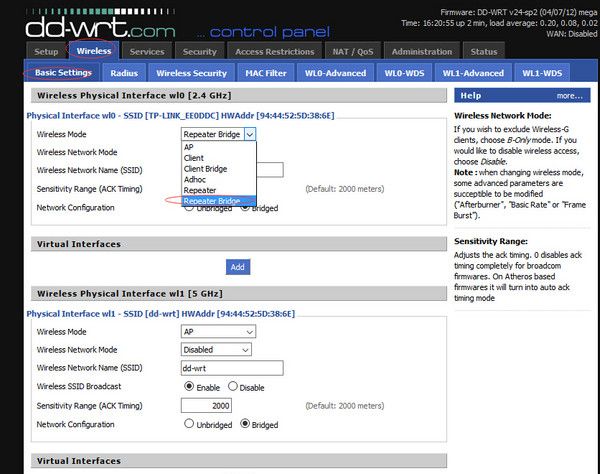Select Basic Settings sub-tab
The image size is (600, 474).
point(63,73)
